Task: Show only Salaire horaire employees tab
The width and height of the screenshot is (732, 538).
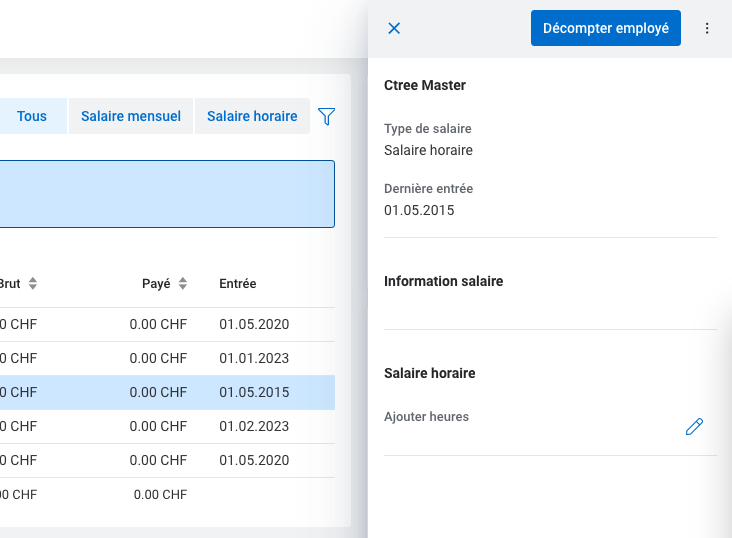Action: point(252,116)
